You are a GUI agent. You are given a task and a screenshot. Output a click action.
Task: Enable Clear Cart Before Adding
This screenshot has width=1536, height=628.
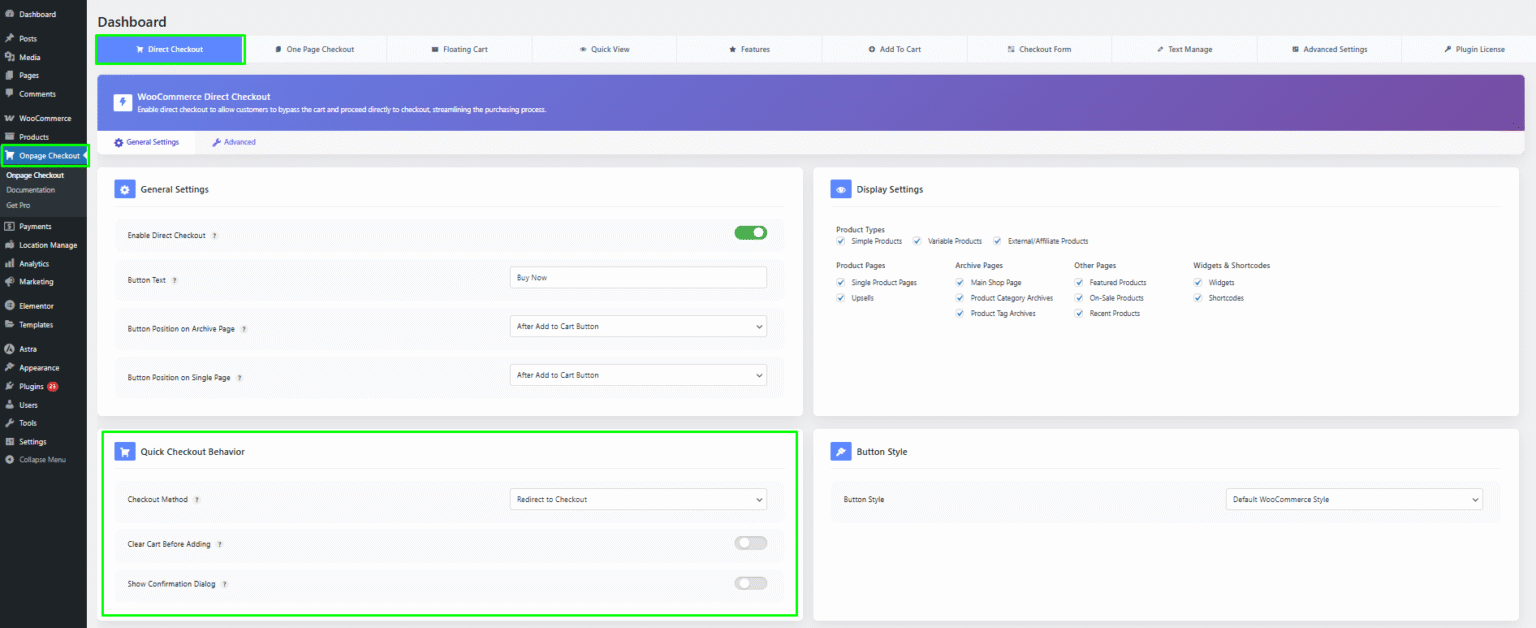pyautogui.click(x=751, y=542)
